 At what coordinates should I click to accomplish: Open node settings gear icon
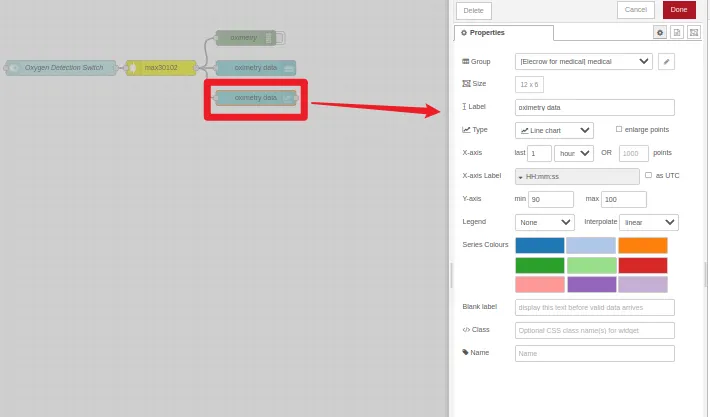click(x=660, y=32)
